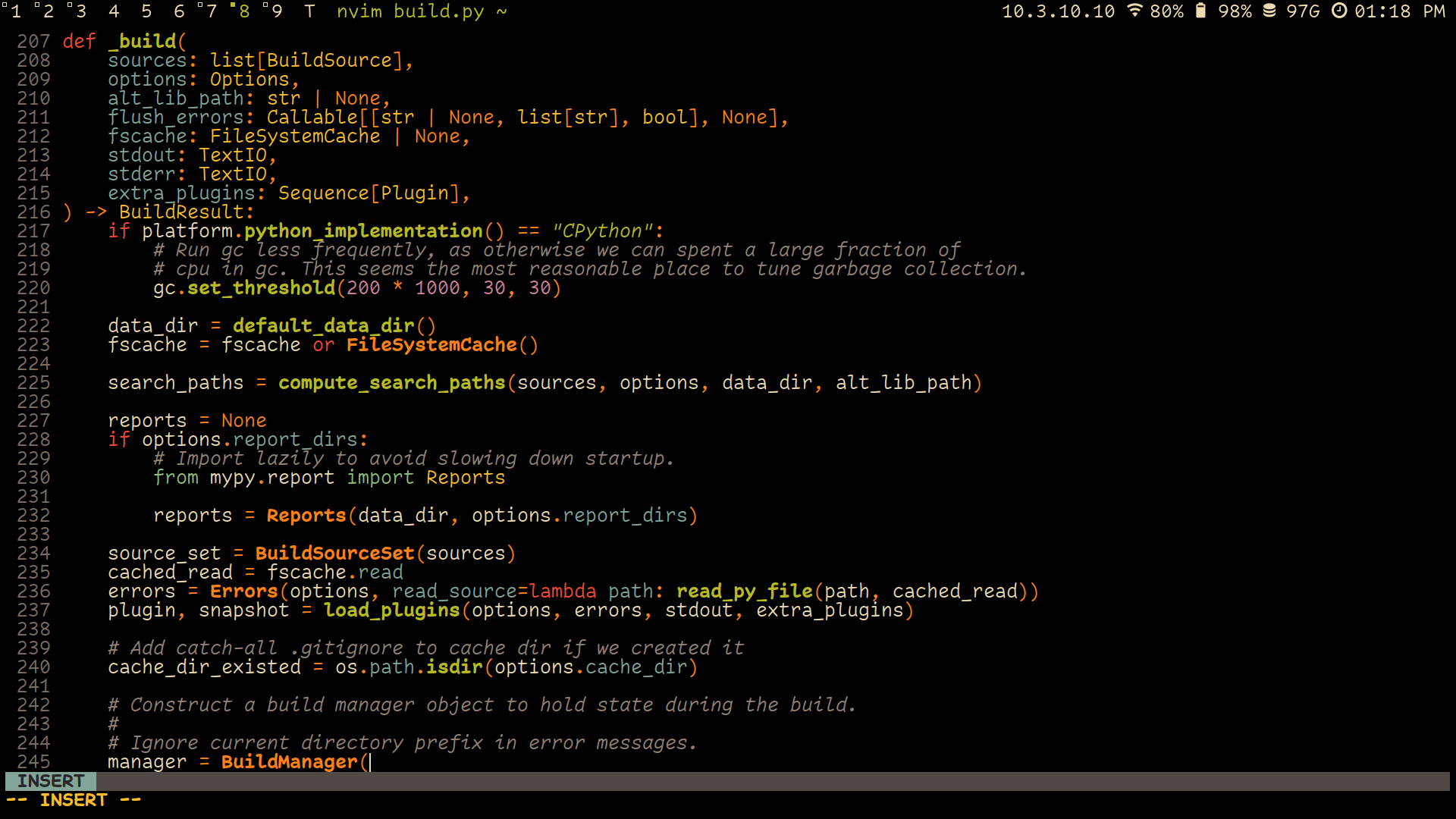Select the T tiled-layout symbol in the bar
Image resolution: width=1456 pixels, height=819 pixels.
coord(309,11)
